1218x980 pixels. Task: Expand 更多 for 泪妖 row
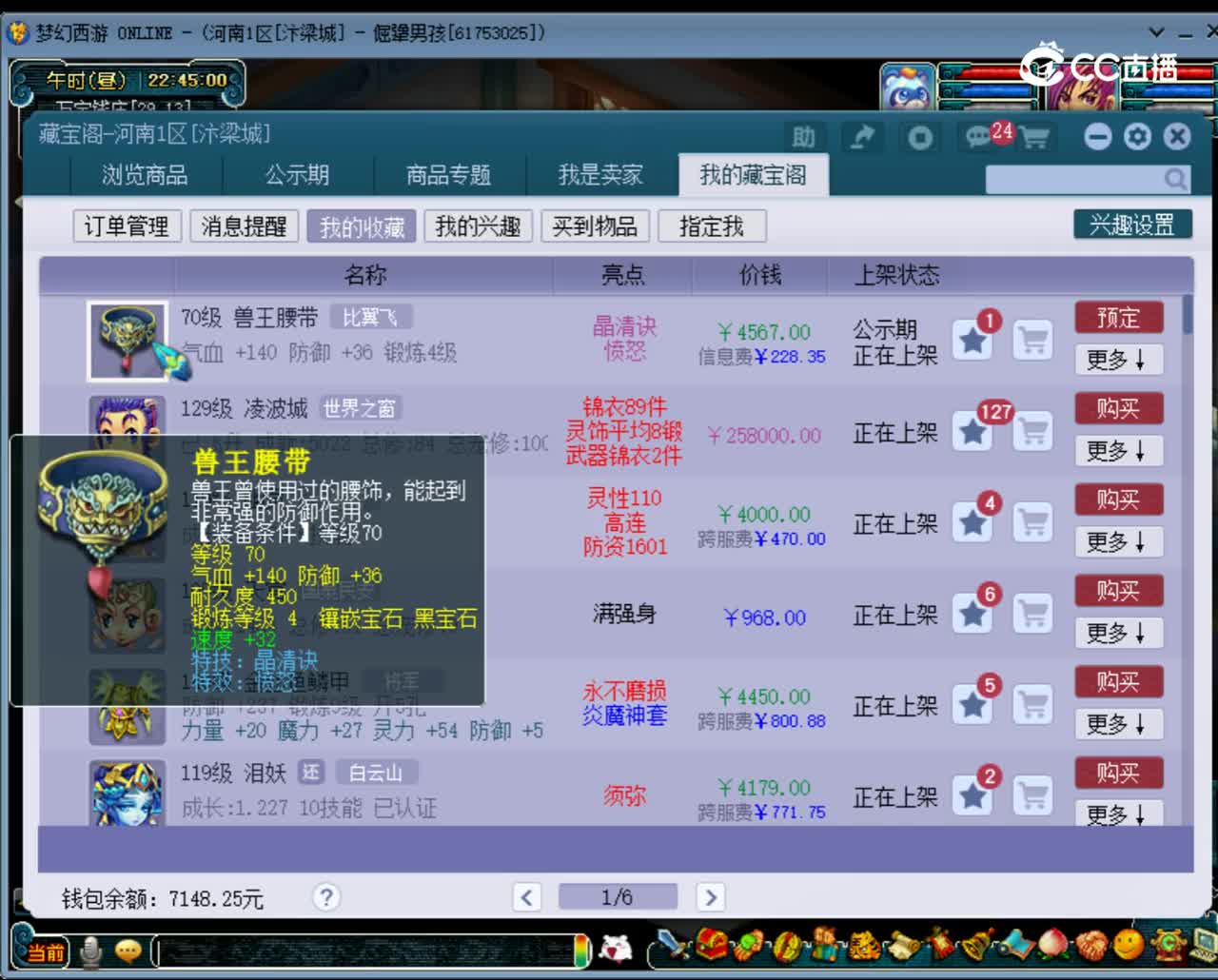pos(1118,813)
